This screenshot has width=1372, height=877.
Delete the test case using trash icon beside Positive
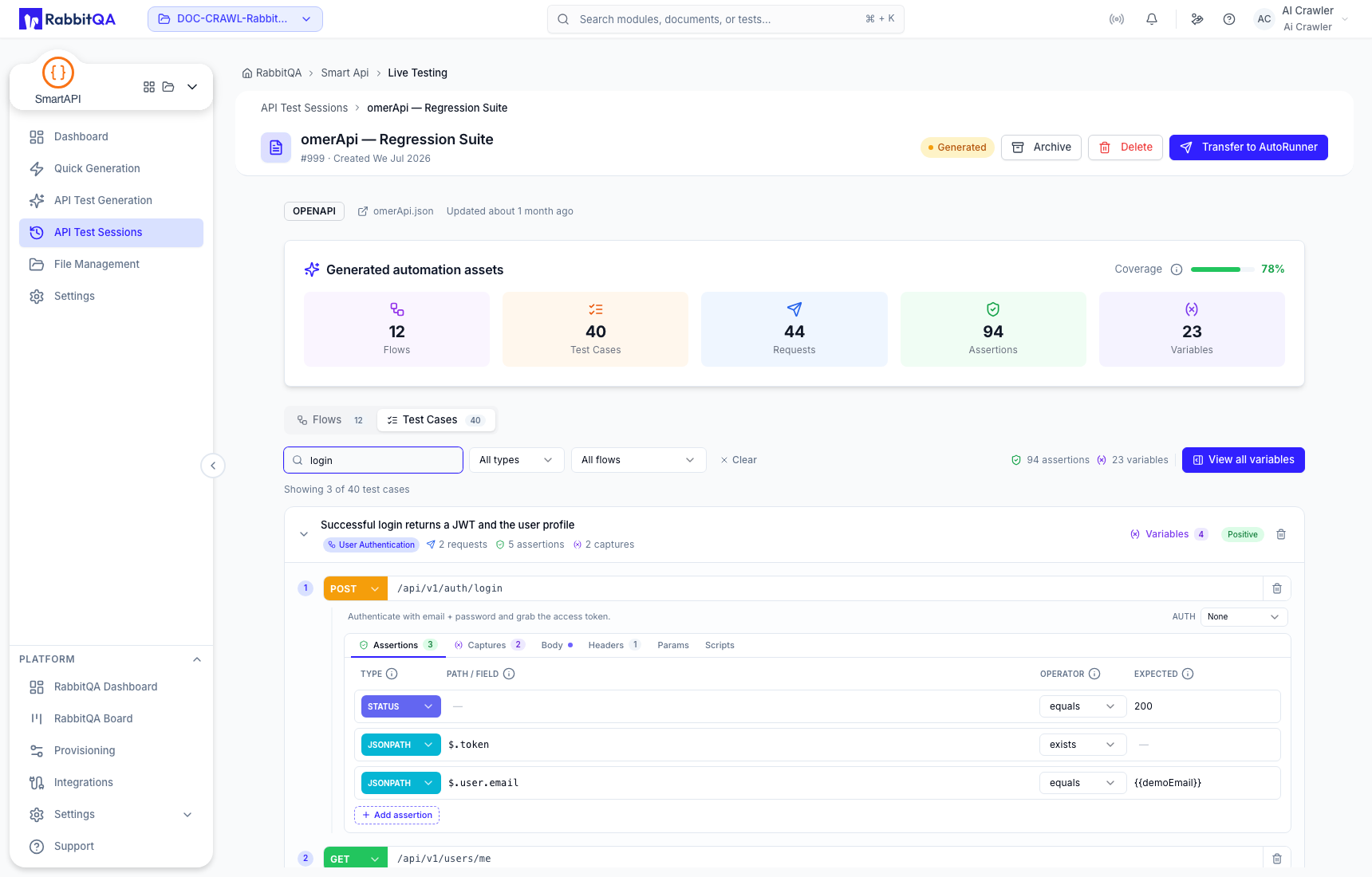pyautogui.click(x=1281, y=534)
